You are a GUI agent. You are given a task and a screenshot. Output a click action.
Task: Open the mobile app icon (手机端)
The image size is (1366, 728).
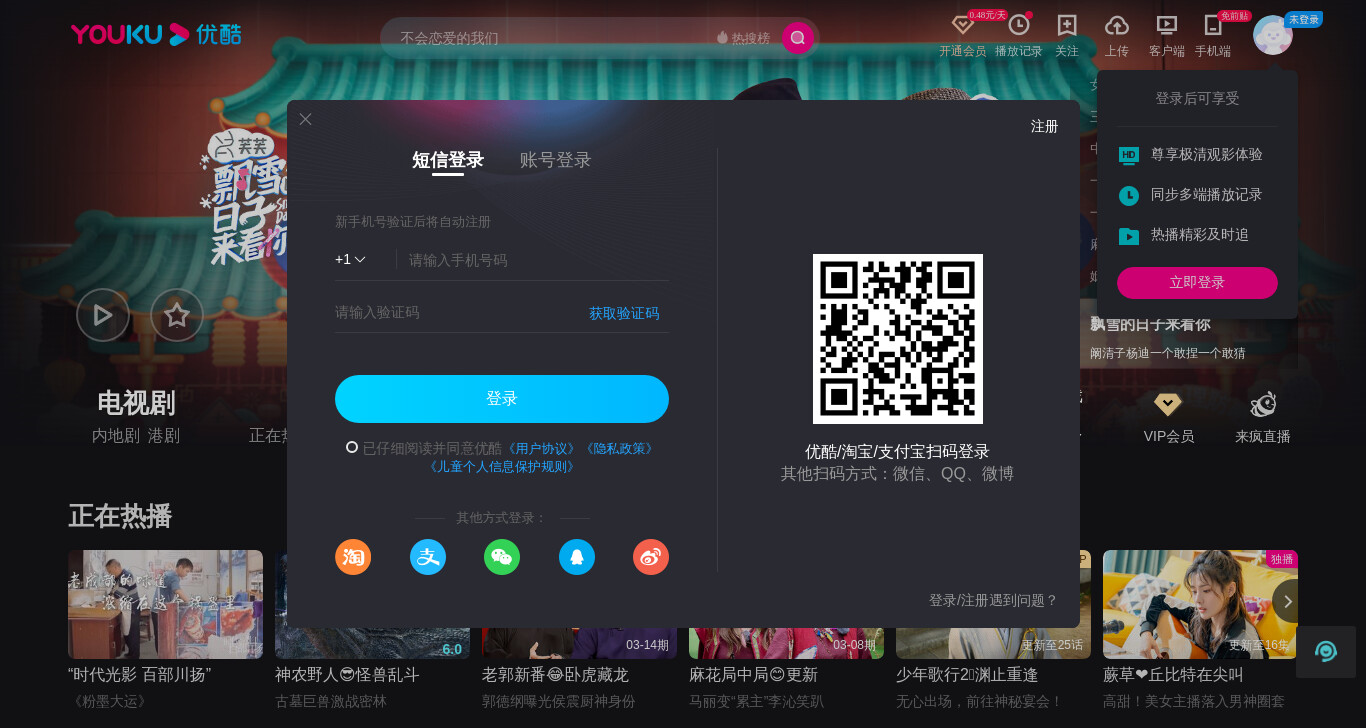point(1213,25)
